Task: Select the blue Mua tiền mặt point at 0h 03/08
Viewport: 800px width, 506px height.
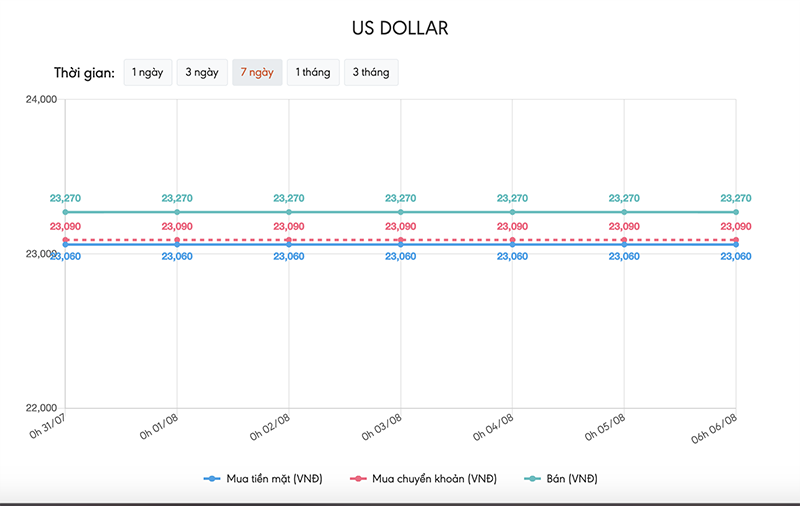Action: (x=401, y=245)
